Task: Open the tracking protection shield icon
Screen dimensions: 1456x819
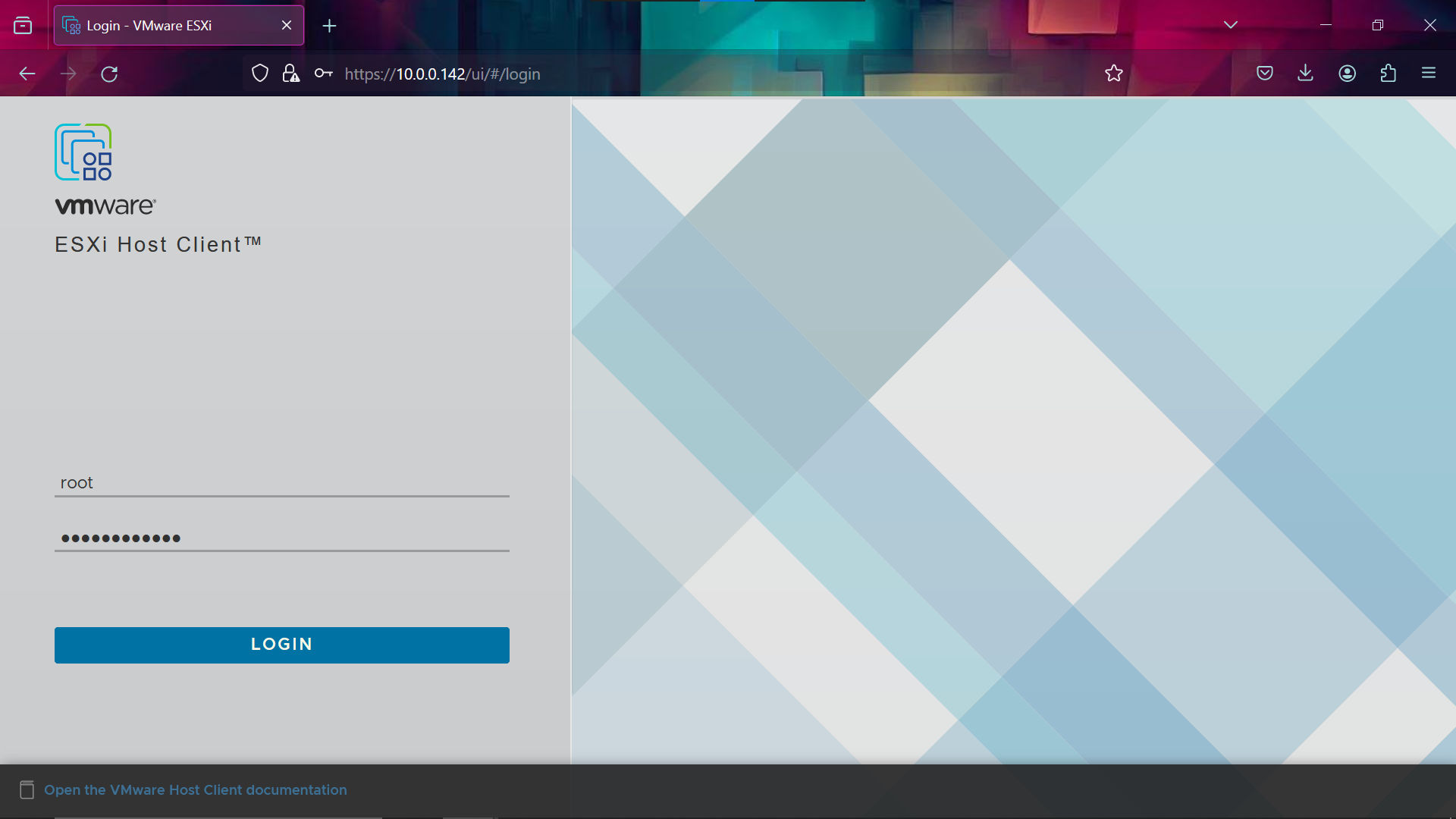Action: (x=260, y=74)
